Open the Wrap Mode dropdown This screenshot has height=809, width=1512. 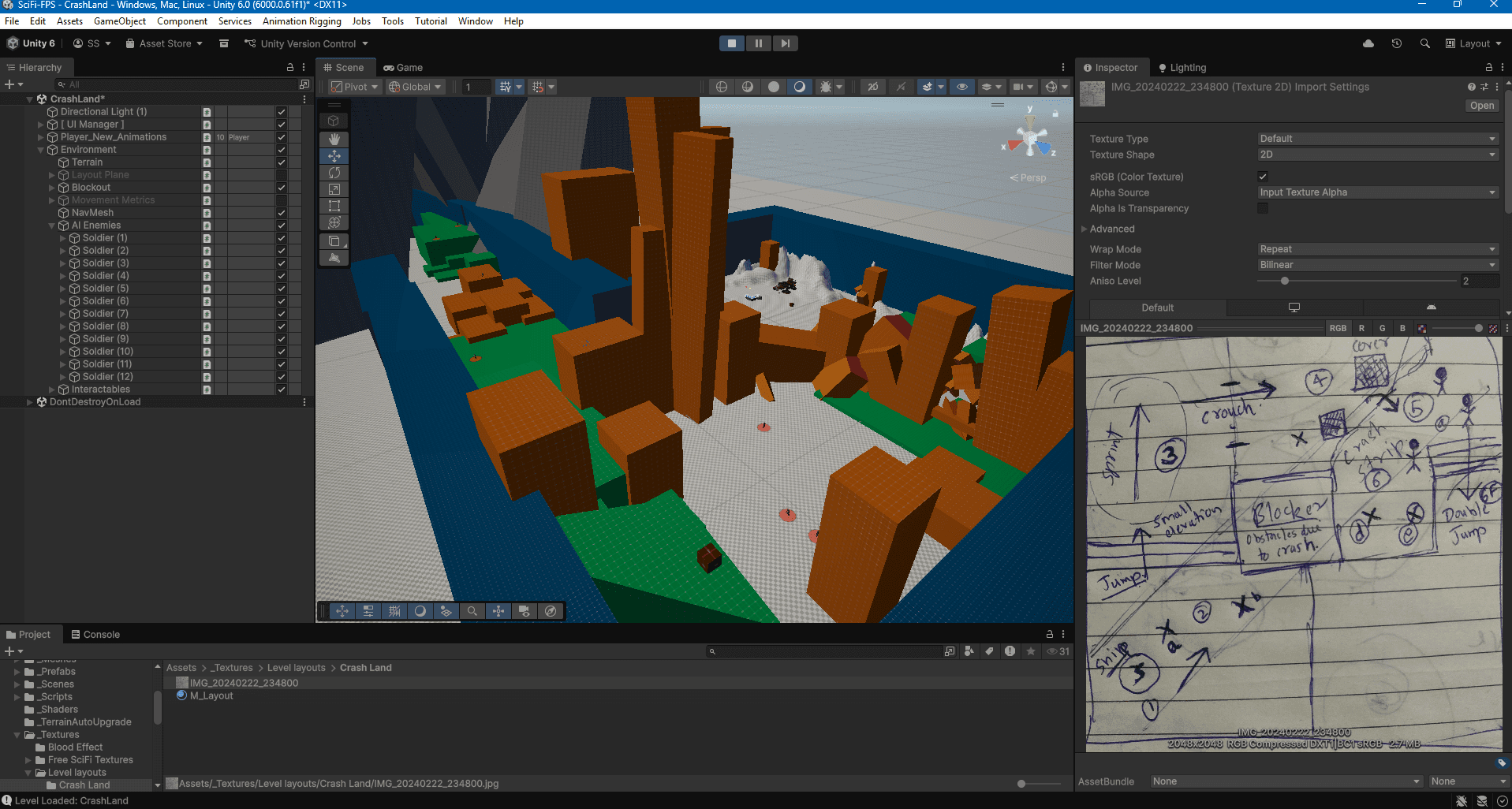point(1376,249)
